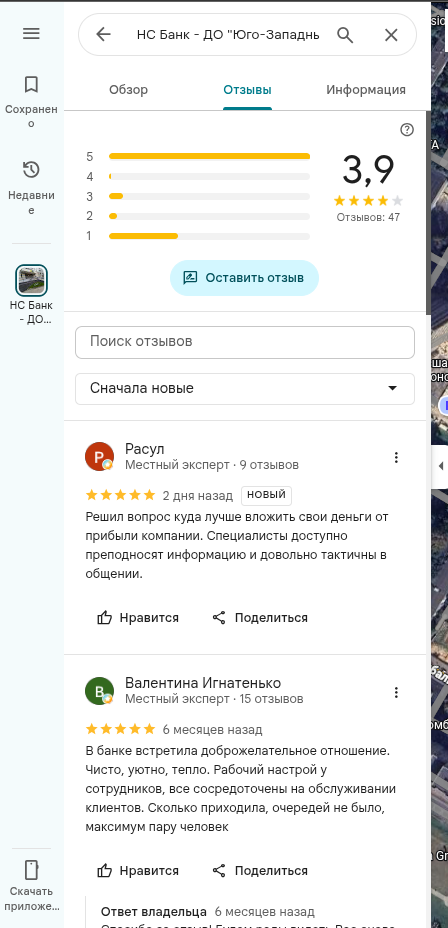The width and height of the screenshot is (448, 928).
Task: Open Валентина Игнатенко's profile avatar
Action: [x=99, y=691]
